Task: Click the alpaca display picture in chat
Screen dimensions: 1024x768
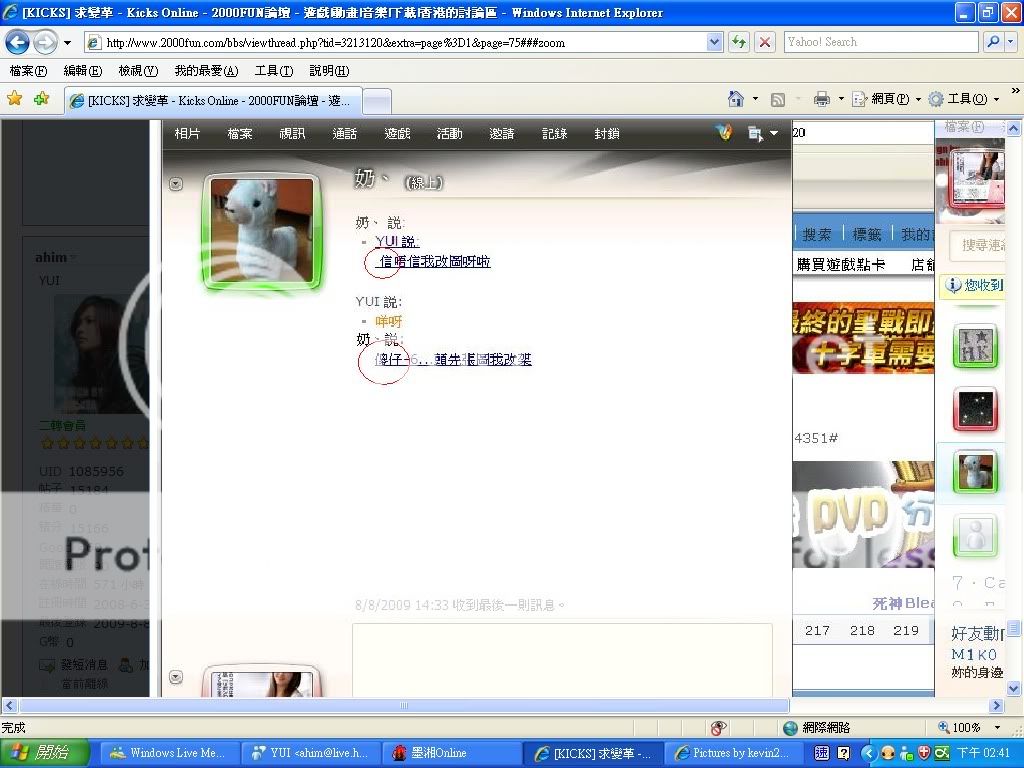Action: [262, 231]
